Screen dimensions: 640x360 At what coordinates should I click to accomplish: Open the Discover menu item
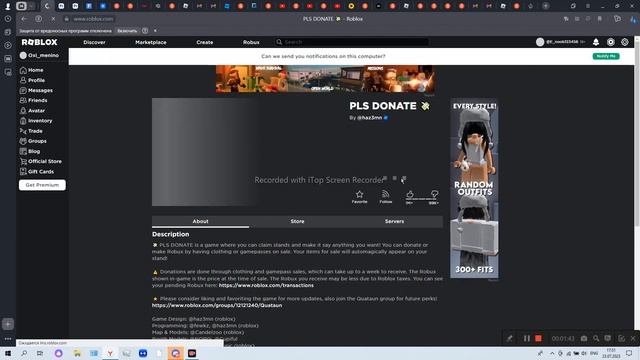94,42
